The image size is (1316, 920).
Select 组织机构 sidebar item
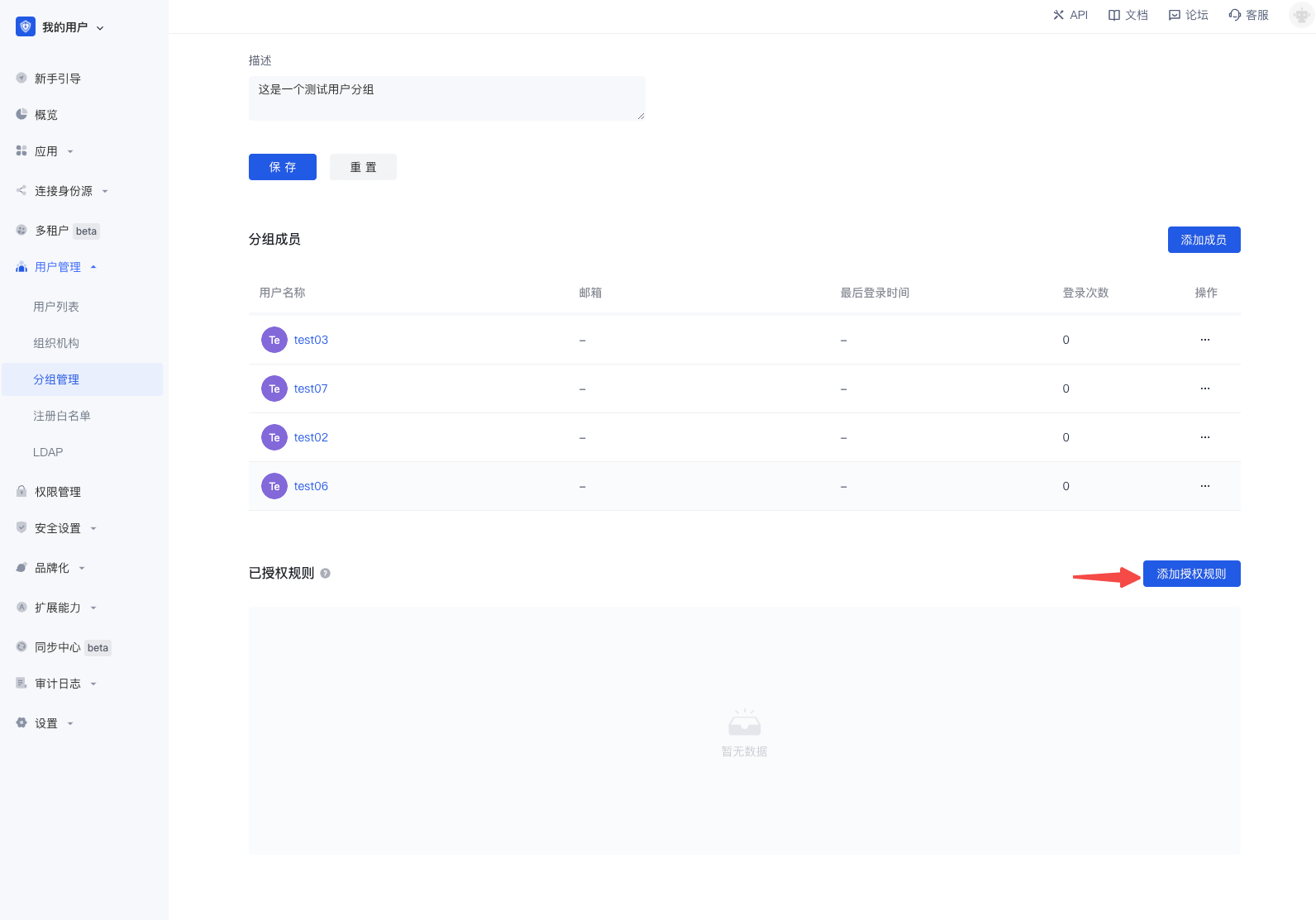(x=56, y=343)
